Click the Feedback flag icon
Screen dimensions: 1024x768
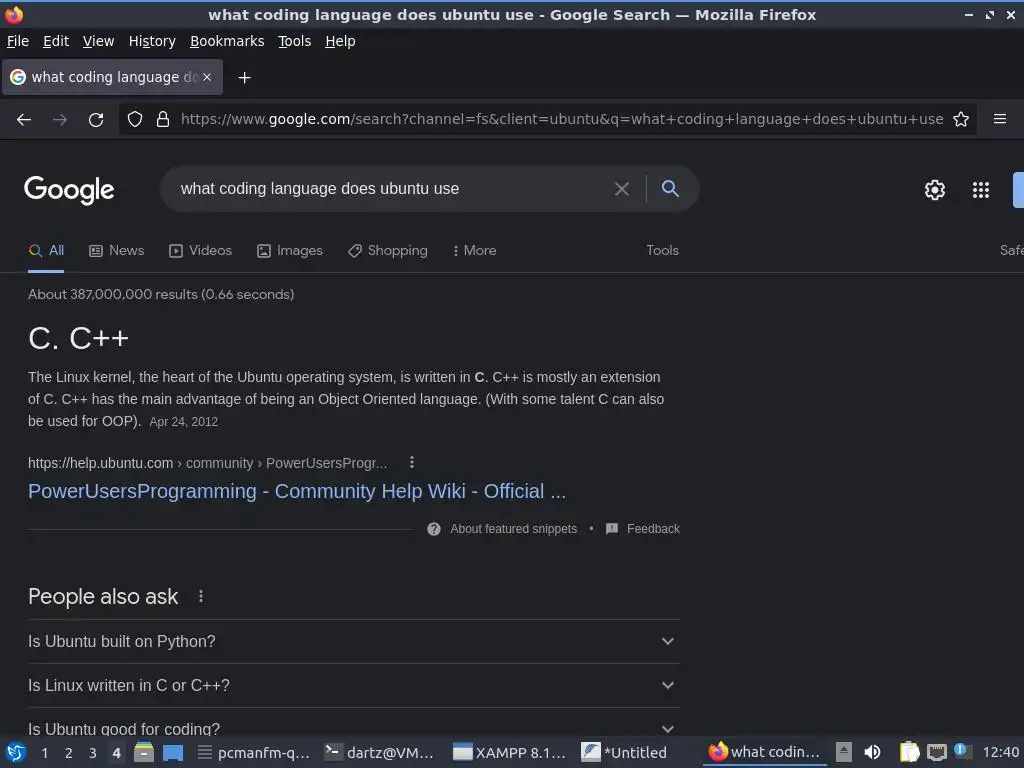click(x=612, y=528)
